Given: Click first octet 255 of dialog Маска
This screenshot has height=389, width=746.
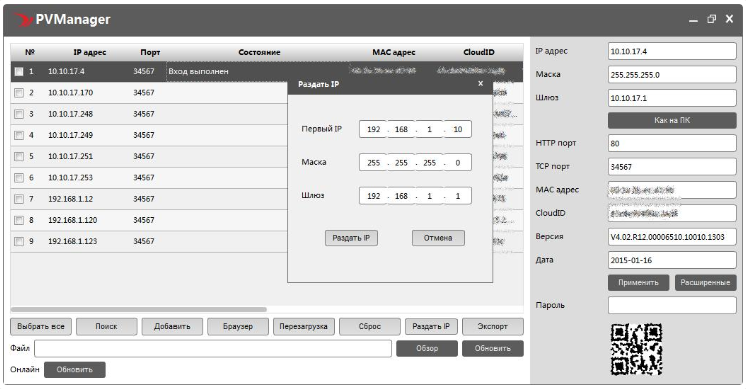Looking at the screenshot, I should pos(373,163).
